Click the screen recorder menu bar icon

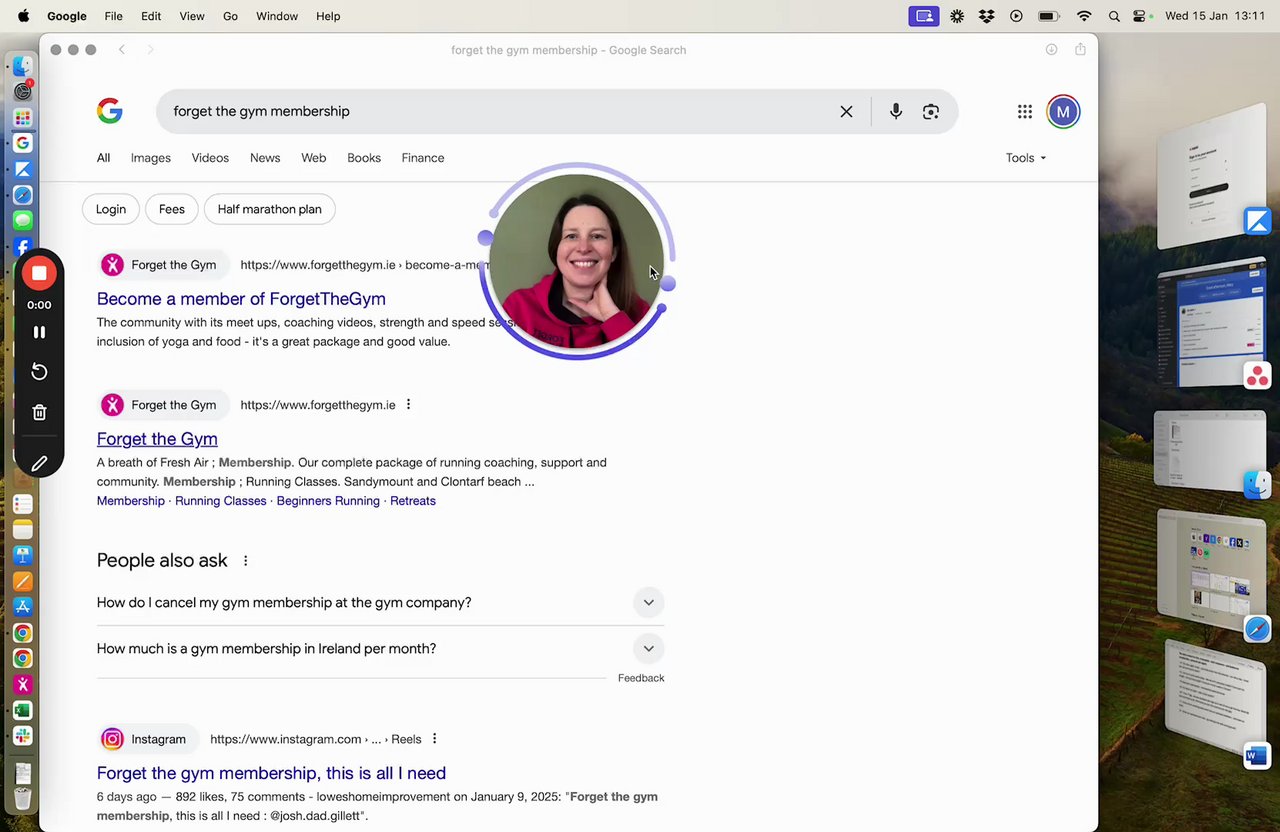tap(924, 16)
